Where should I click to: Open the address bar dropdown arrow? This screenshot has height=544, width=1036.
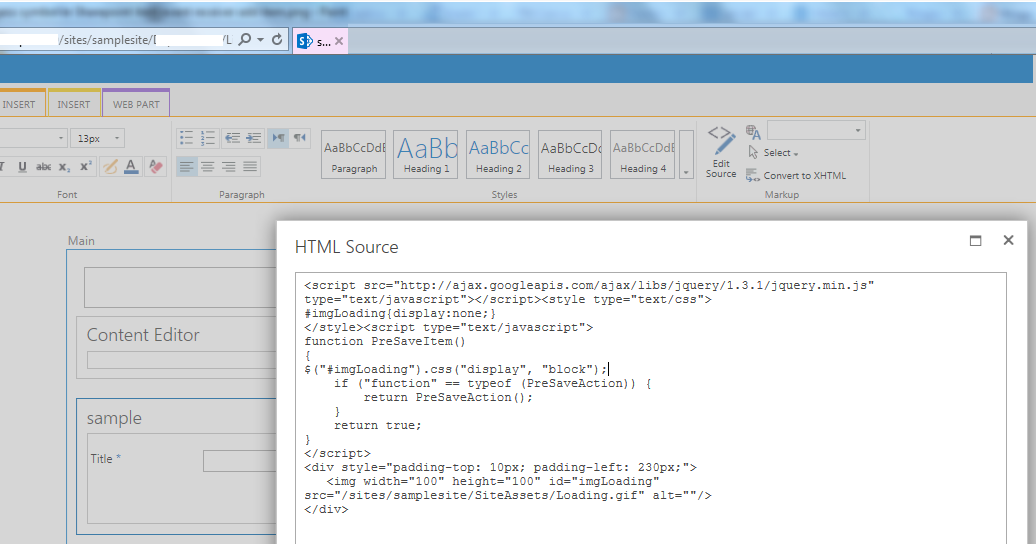pos(260,40)
